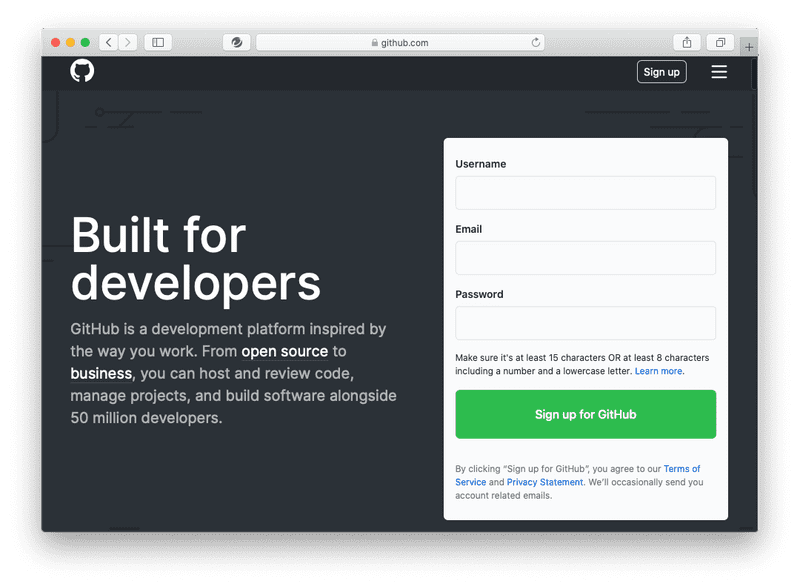Click the Email label
This screenshot has height=587, width=800.
[468, 229]
